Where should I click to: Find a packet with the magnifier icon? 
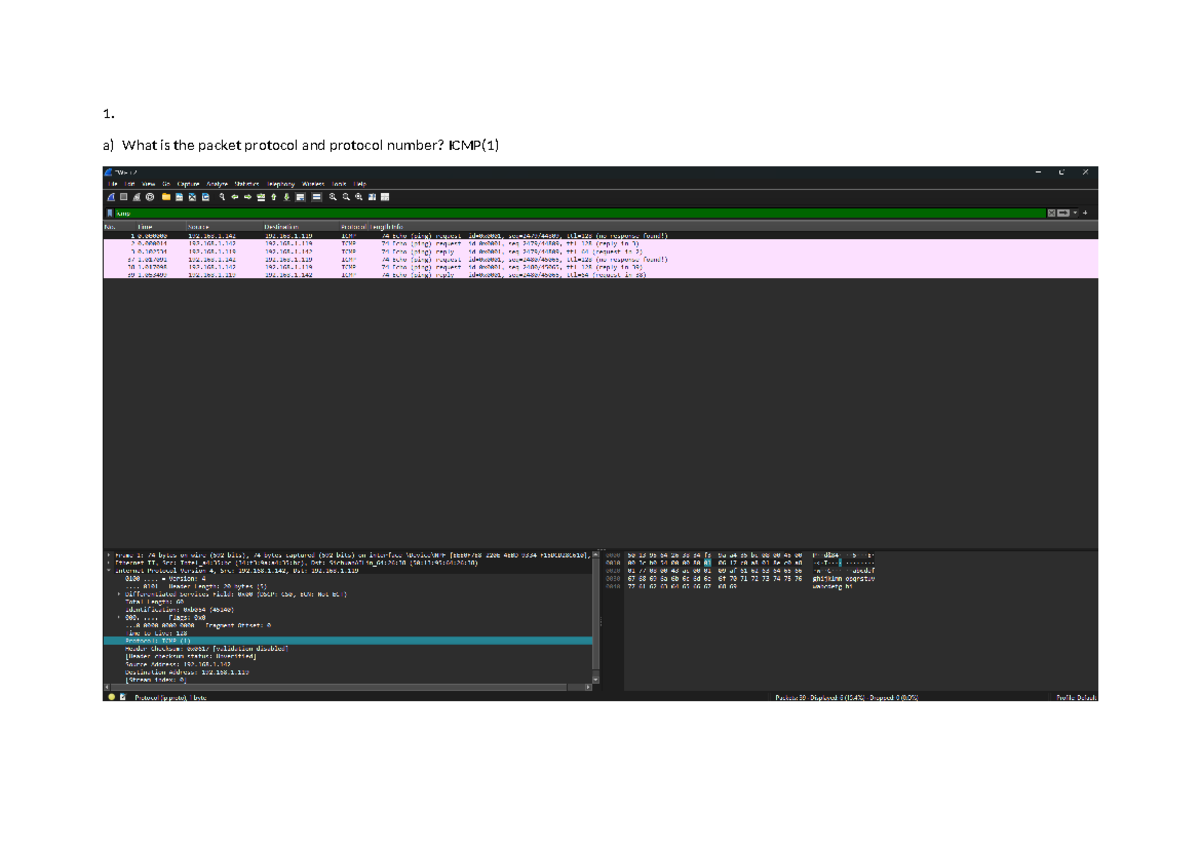coord(222,197)
